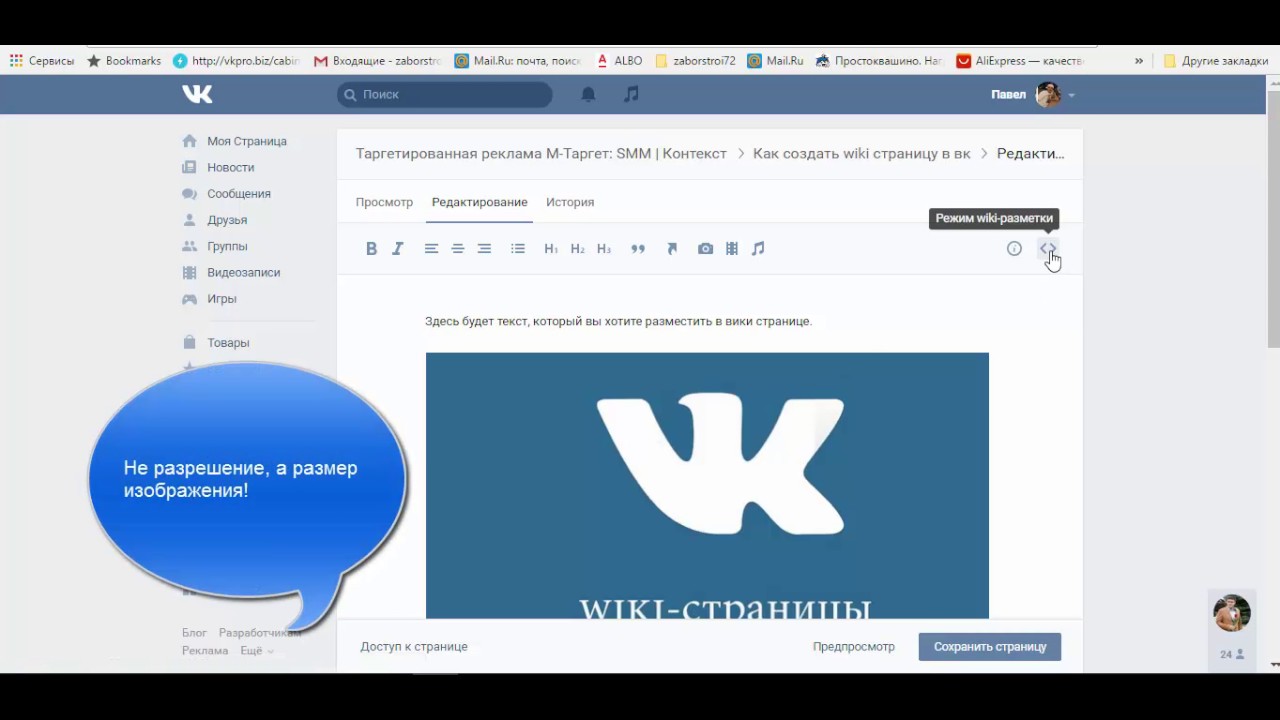This screenshot has width=1280, height=720.
Task: Open the Сервисы bookmark
Action: coord(42,61)
